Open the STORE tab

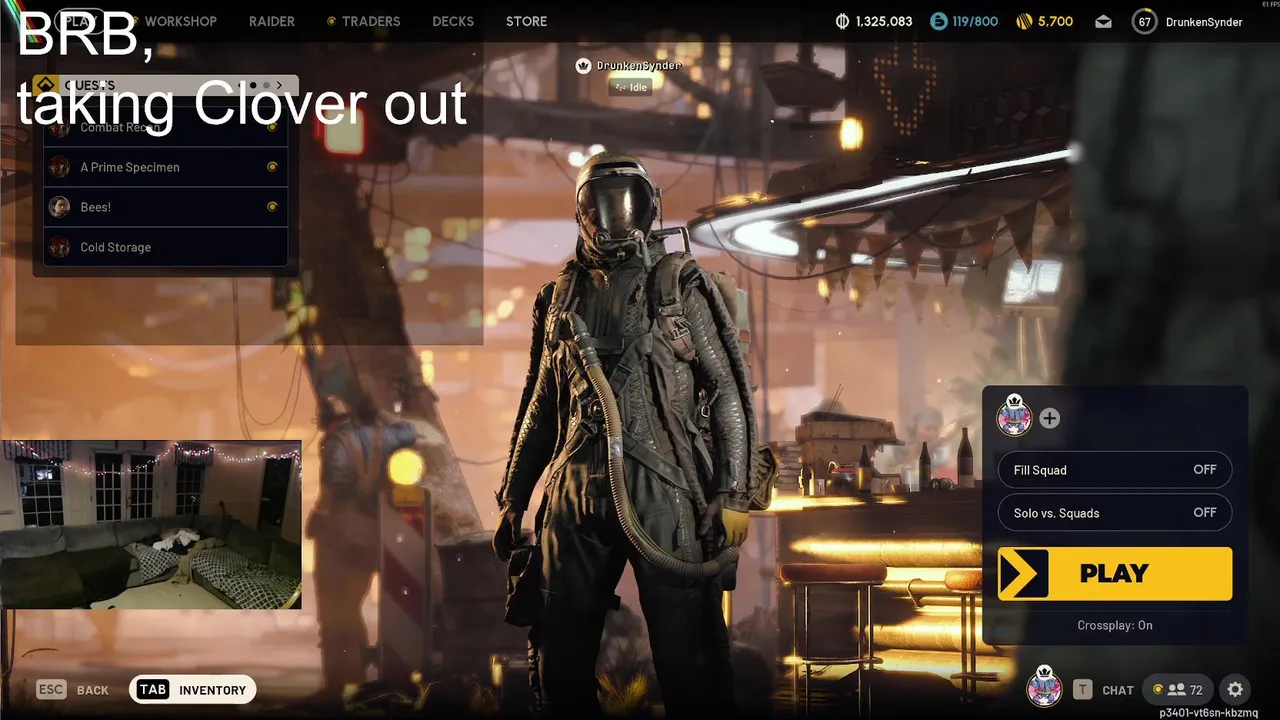pyautogui.click(x=526, y=21)
